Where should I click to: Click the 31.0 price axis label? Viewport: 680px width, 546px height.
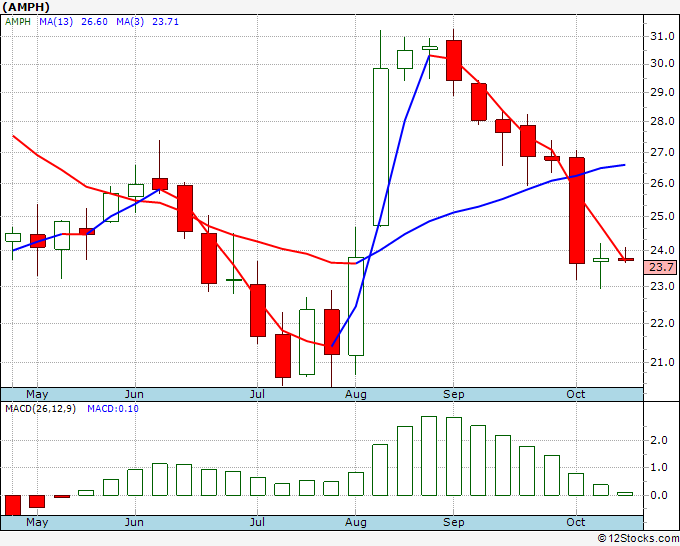662,36
